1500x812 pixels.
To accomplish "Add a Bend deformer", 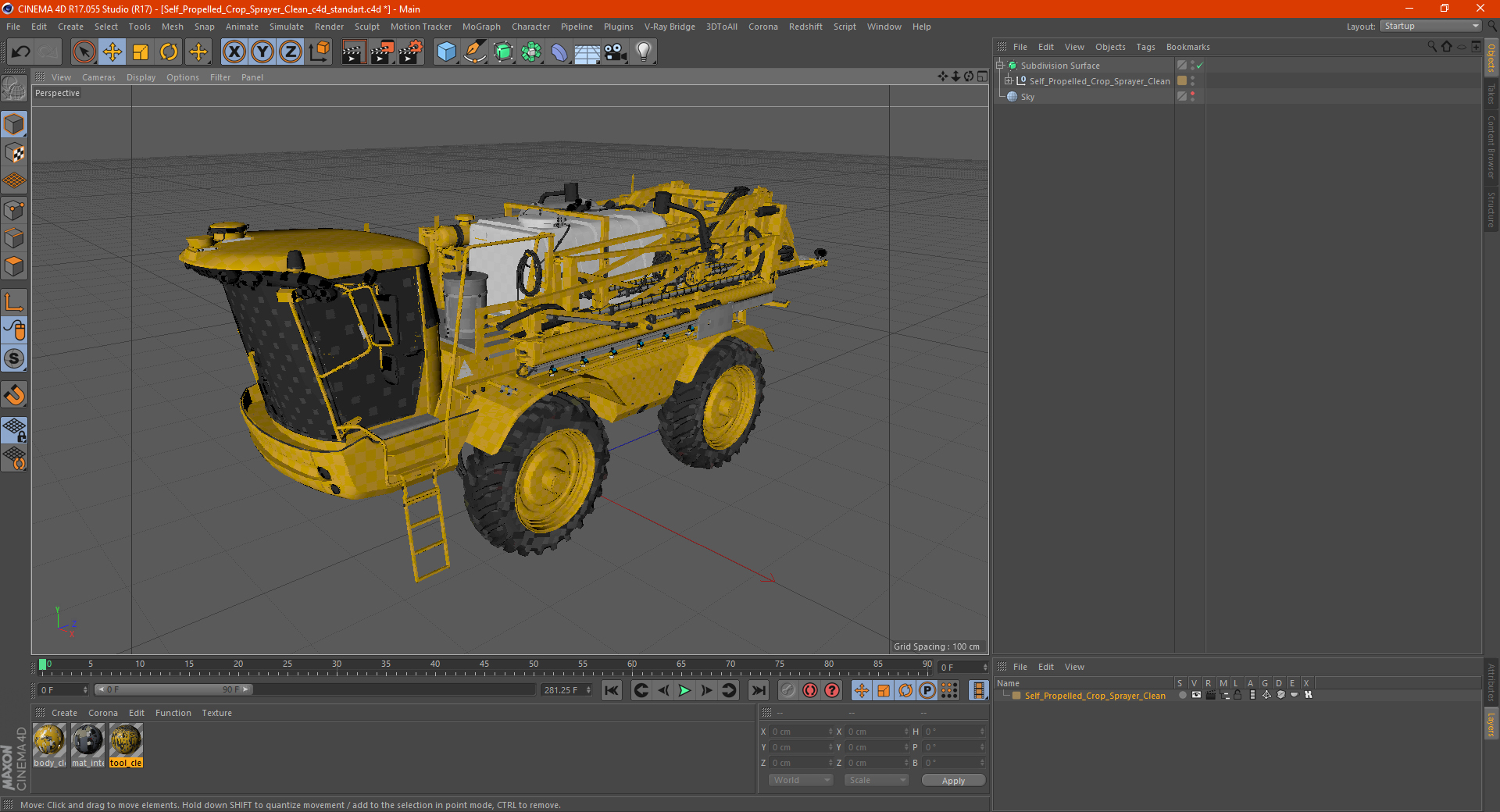I will 559,52.
